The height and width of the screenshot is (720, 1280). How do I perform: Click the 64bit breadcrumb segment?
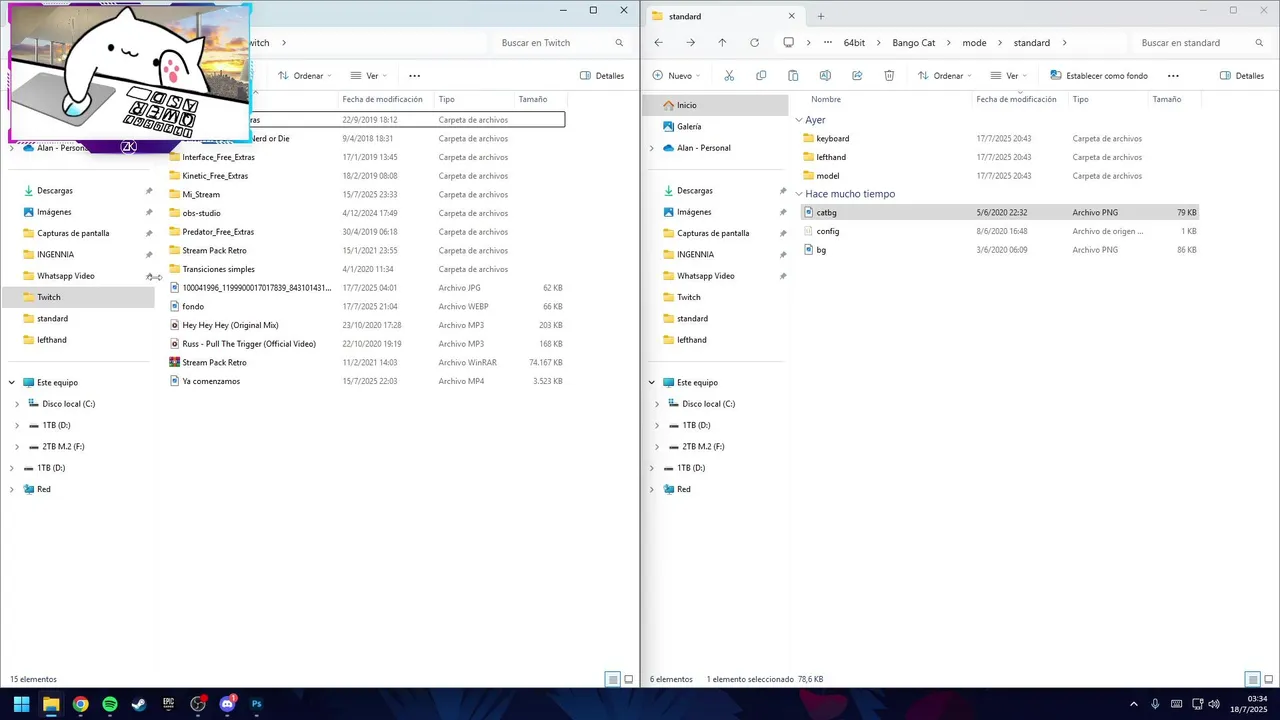coord(854,43)
